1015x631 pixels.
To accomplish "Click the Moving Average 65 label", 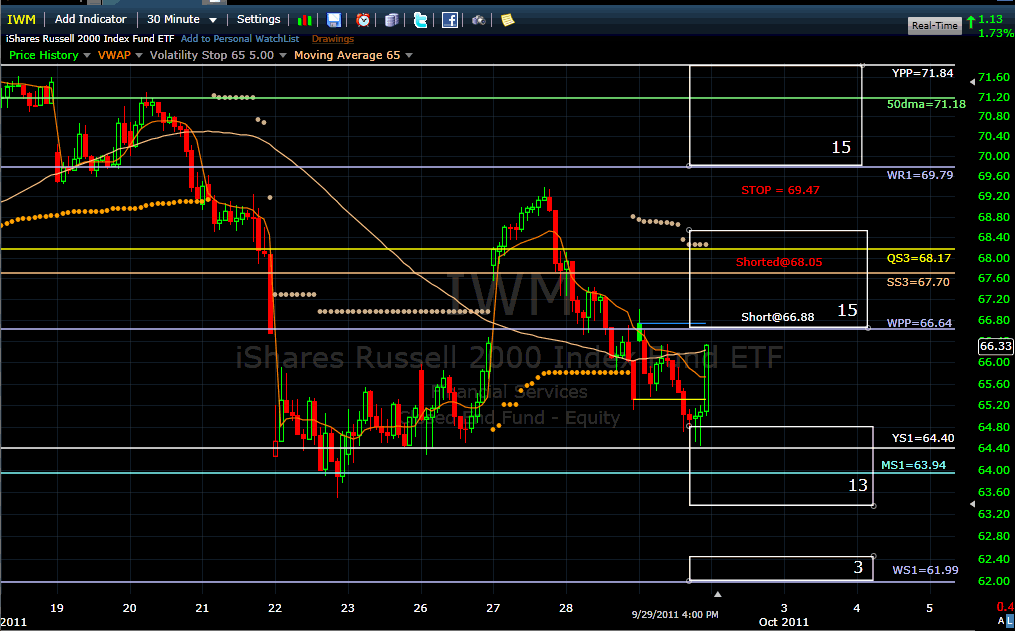I will coord(347,56).
